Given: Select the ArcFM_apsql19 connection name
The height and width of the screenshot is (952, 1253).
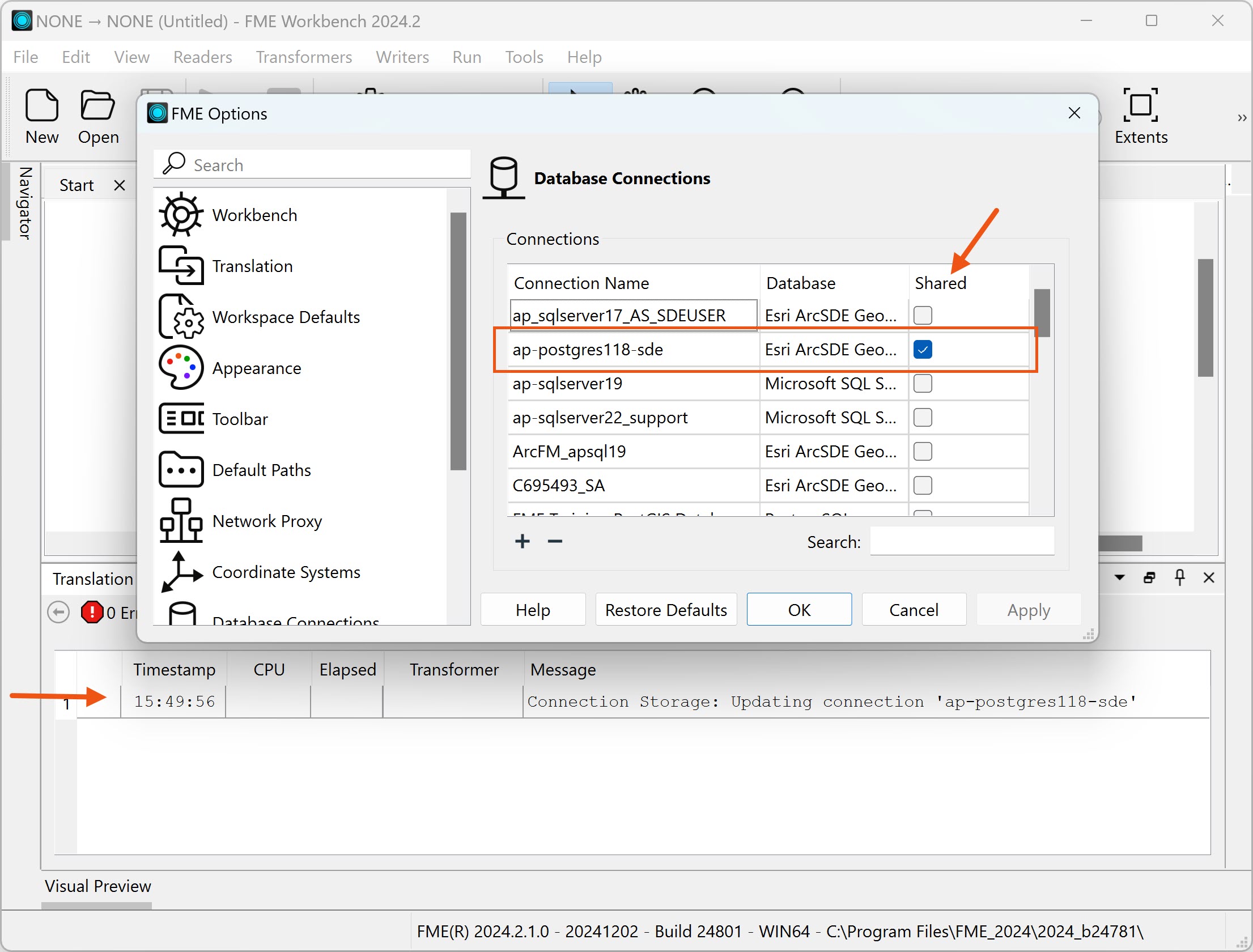Looking at the screenshot, I should (569, 452).
